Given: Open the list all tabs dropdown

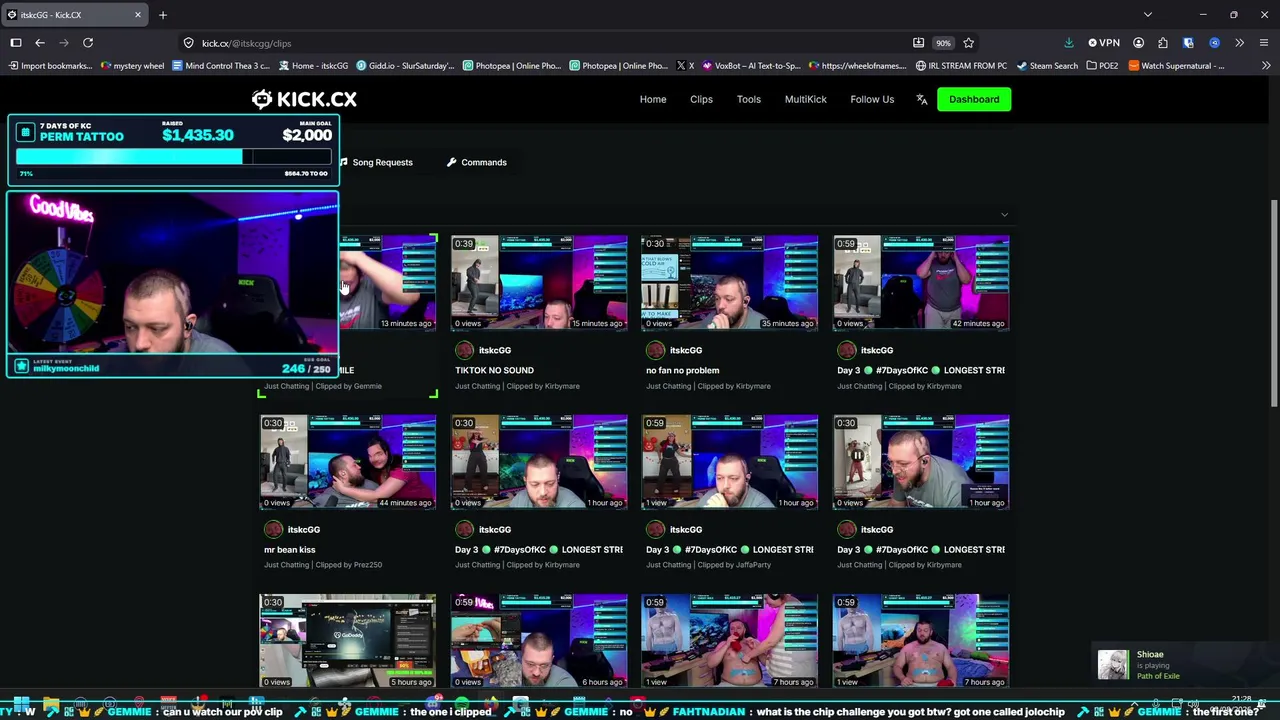Looking at the screenshot, I should [x=1148, y=15].
